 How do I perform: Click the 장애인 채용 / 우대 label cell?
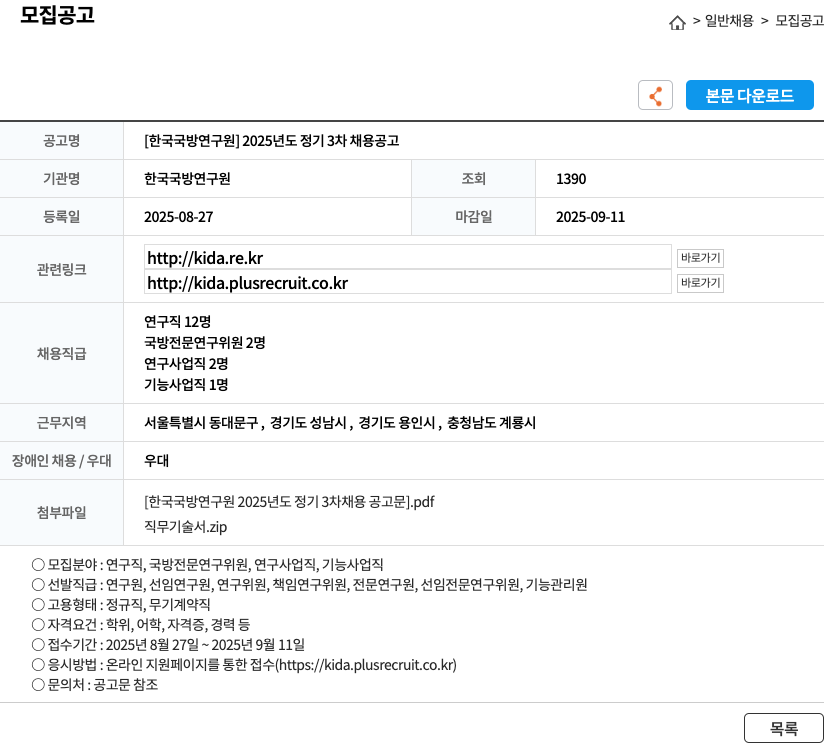point(61,460)
